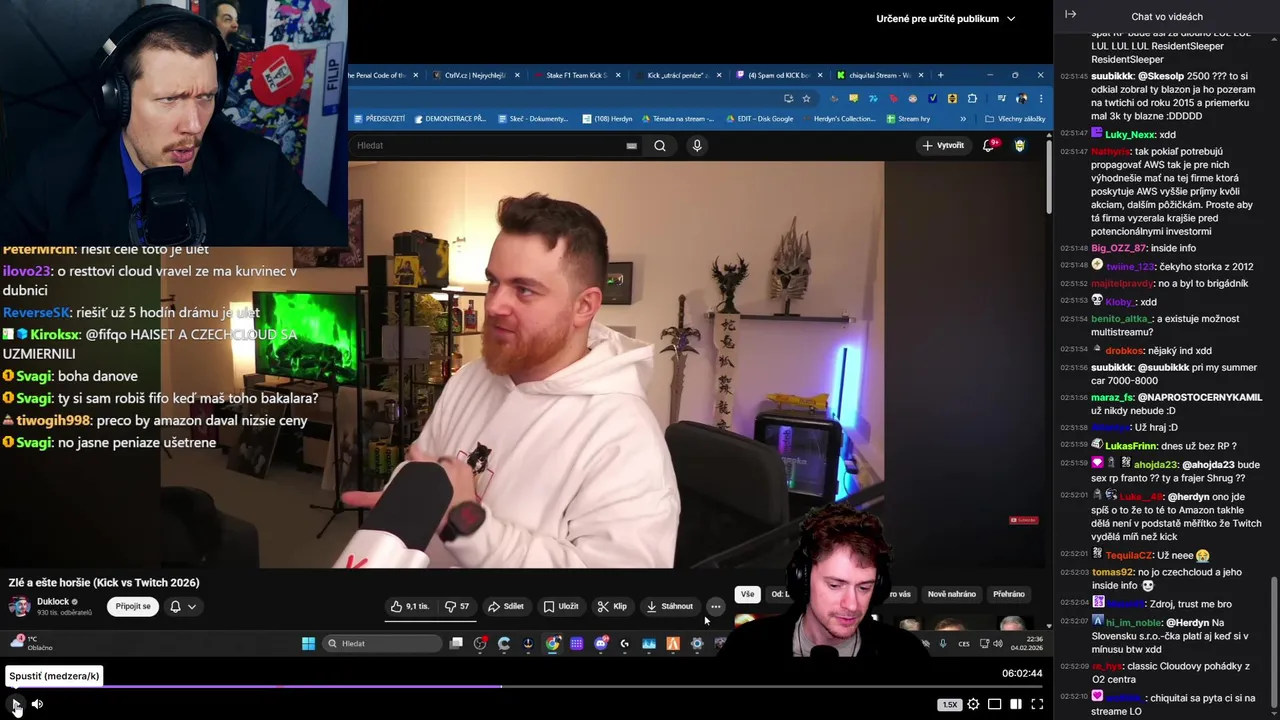Viewport: 1280px width, 720px height.
Task: Expand the "Určené pre určité publikum" dropdown
Action: click(945, 18)
